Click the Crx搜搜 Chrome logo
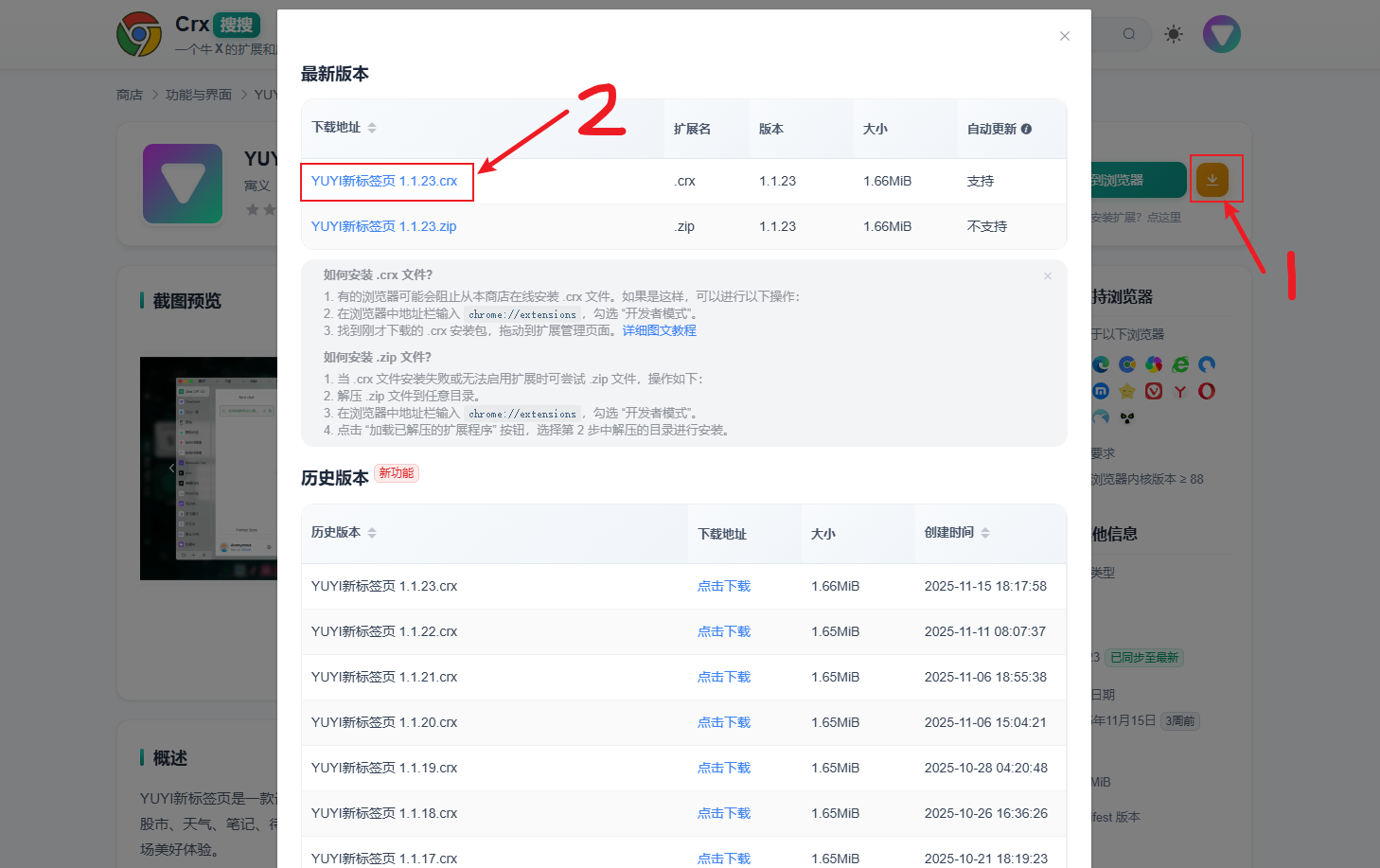 pyautogui.click(x=139, y=34)
